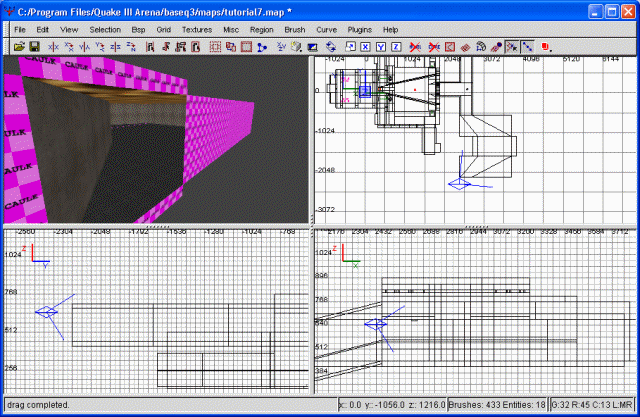Expand the Region menu
Viewport: 640px width, 417px height.
coord(262,30)
